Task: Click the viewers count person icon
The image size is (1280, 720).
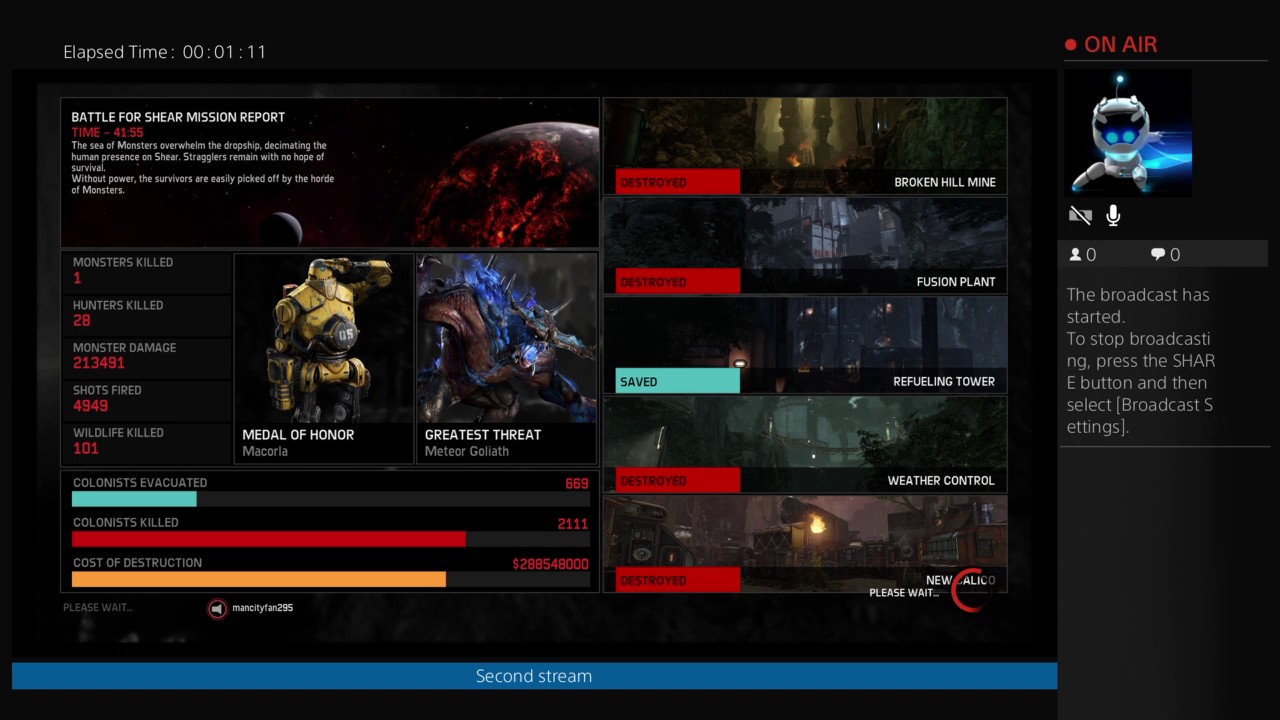Action: [1076, 255]
